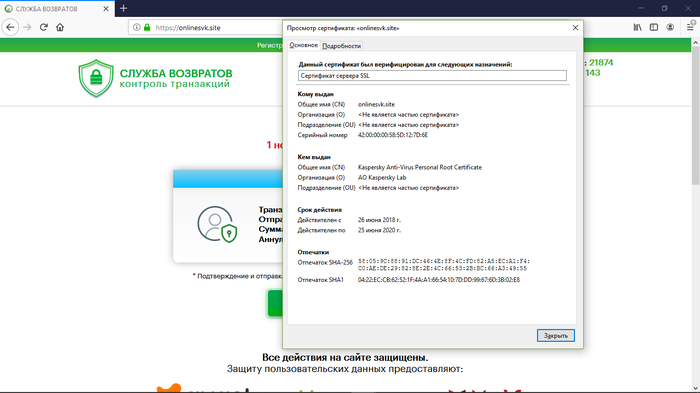Click the СЛУЖБА ВОЗВРАТОВ site title

(x=176, y=73)
